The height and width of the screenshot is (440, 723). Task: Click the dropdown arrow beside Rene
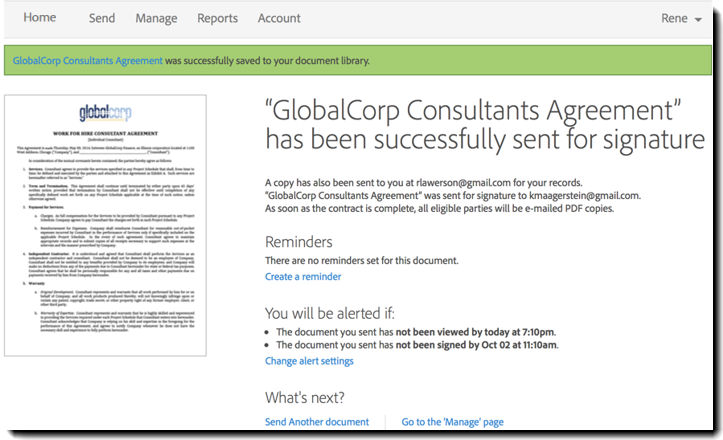point(698,19)
